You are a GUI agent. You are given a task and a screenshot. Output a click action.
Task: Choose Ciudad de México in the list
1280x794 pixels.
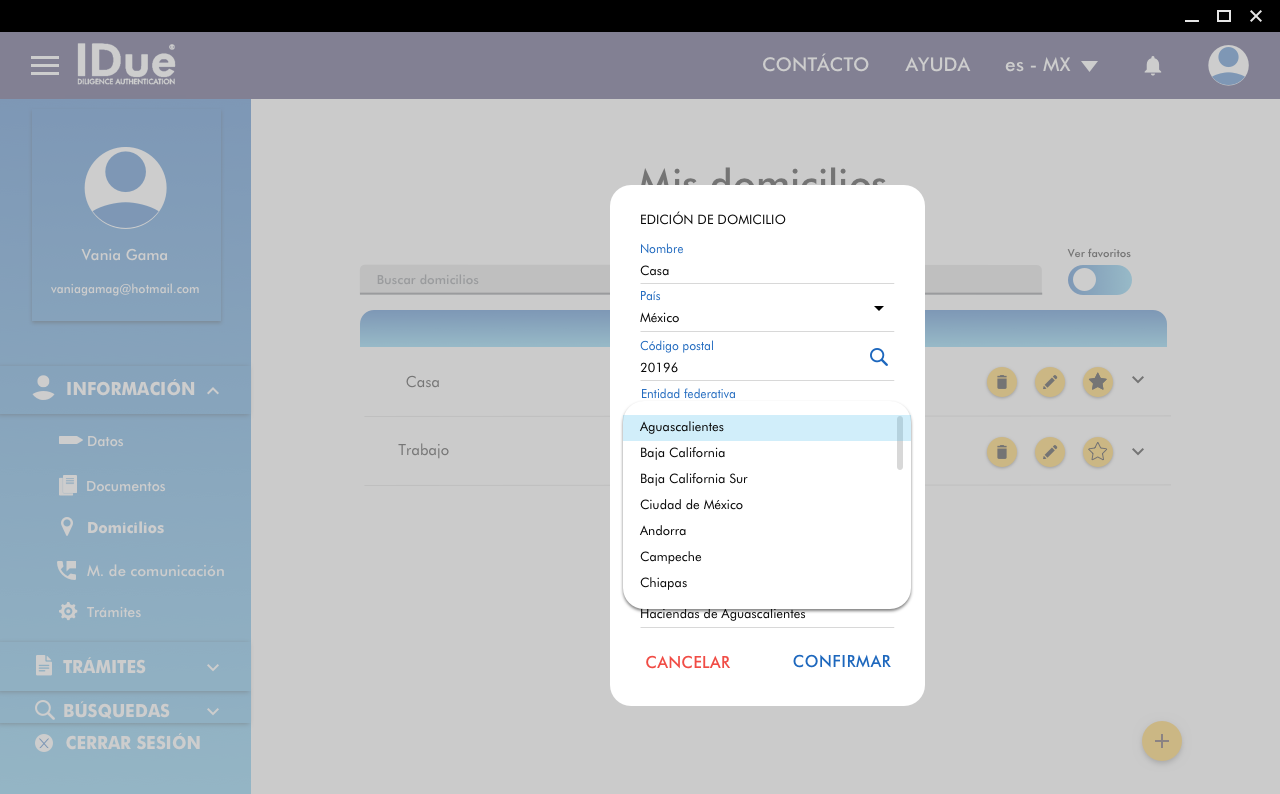point(691,505)
